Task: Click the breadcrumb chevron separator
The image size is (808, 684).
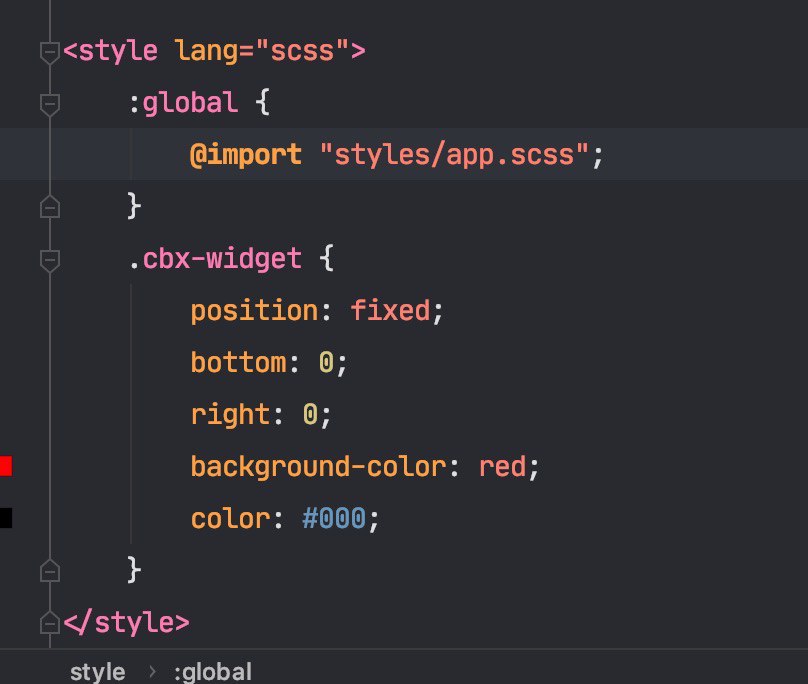Action: (152, 672)
